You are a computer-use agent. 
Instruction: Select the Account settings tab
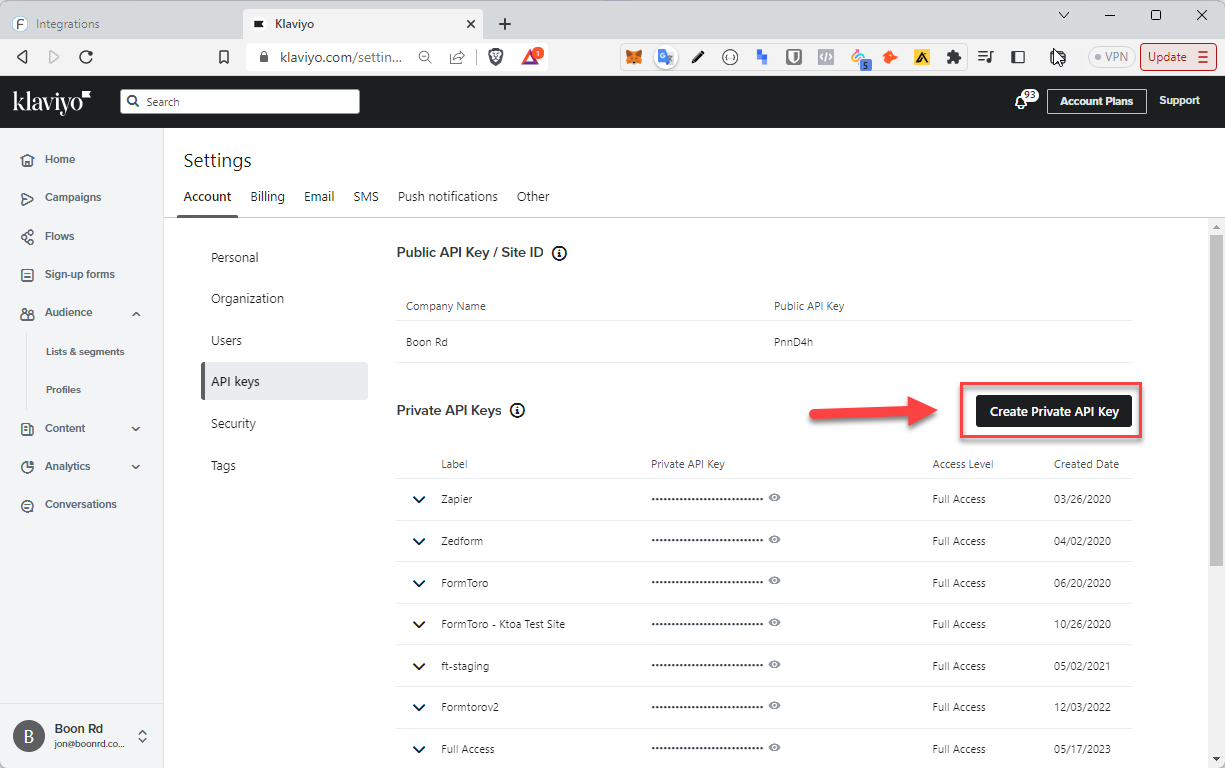point(207,197)
